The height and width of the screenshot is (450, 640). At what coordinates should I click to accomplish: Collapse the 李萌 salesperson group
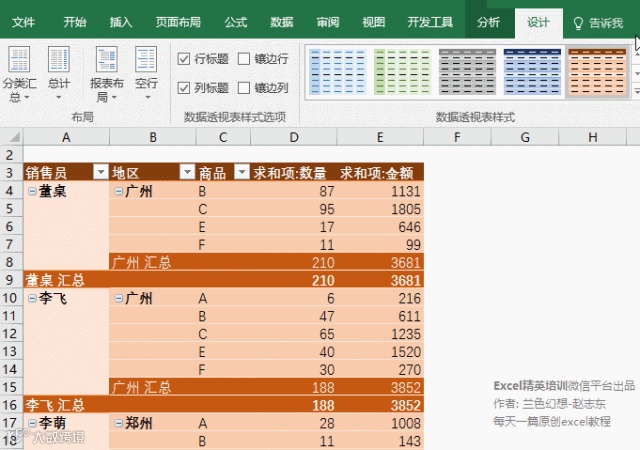(x=32, y=423)
